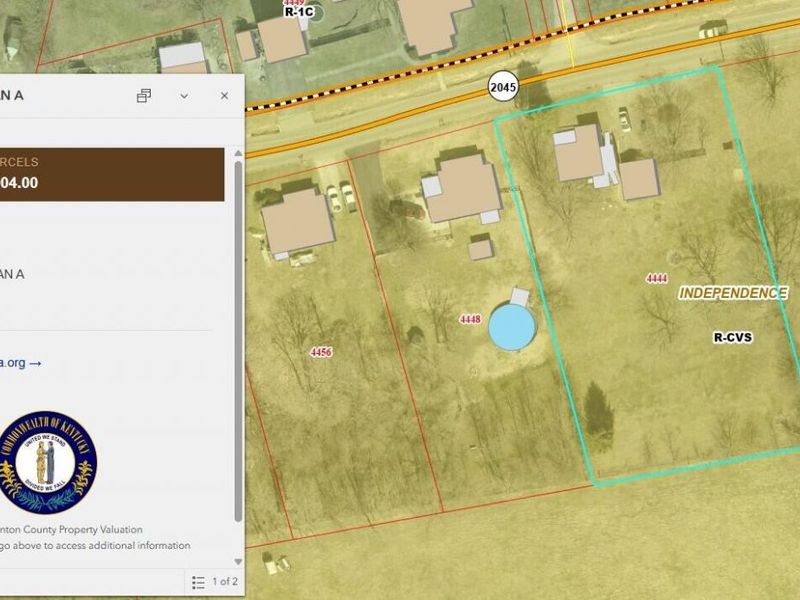
Task: Click the brown parcels header banner
Action: pos(112,174)
